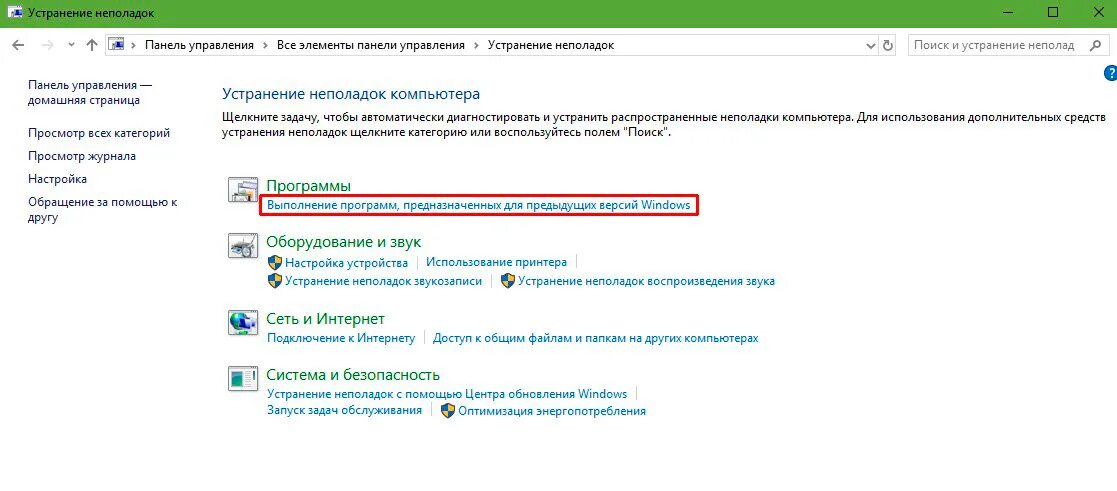This screenshot has width=1117, height=491.
Task: Open 'Использование принтера' troubleshooter
Action: tap(497, 262)
